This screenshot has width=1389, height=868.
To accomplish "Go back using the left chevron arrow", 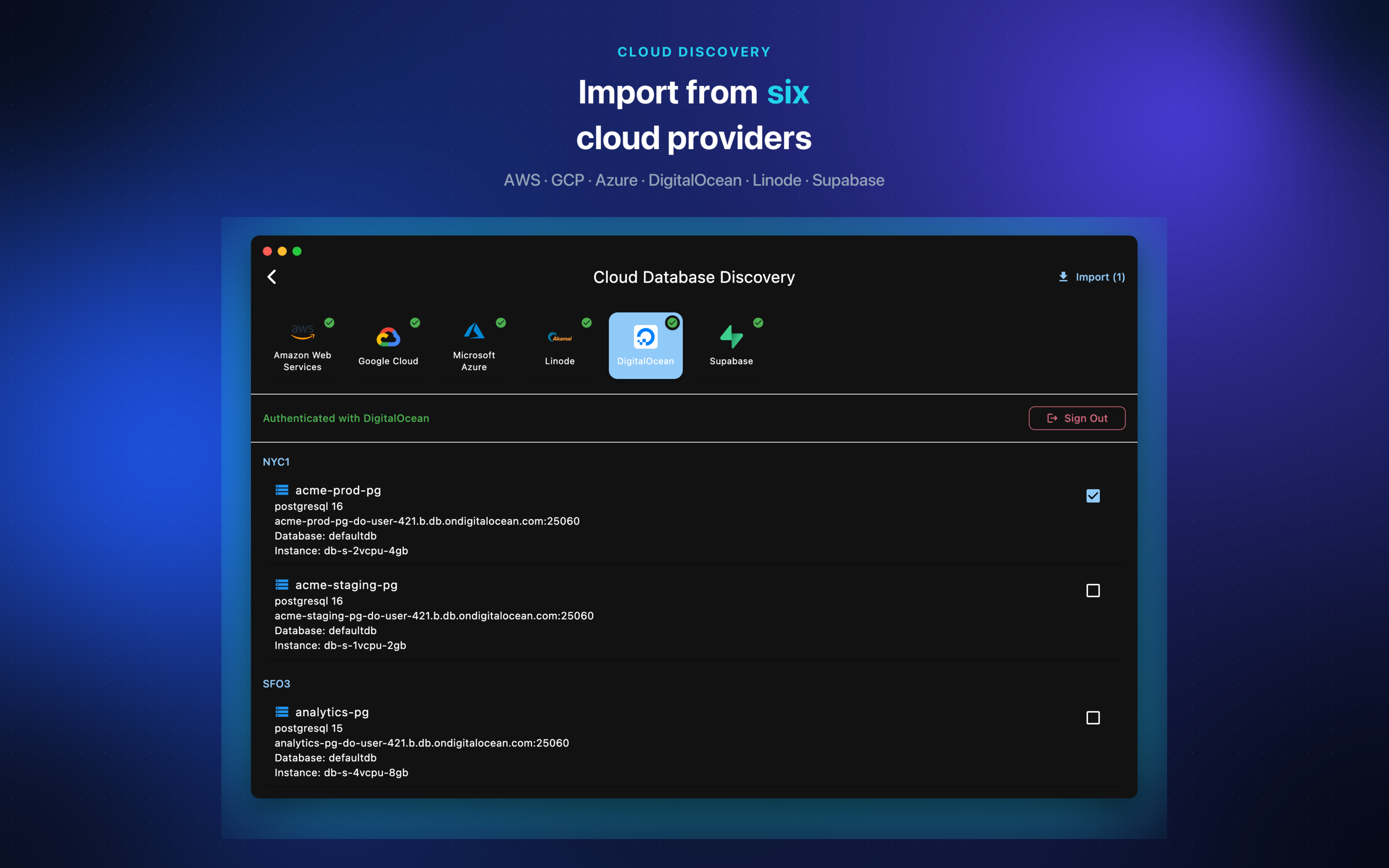I will (x=272, y=277).
